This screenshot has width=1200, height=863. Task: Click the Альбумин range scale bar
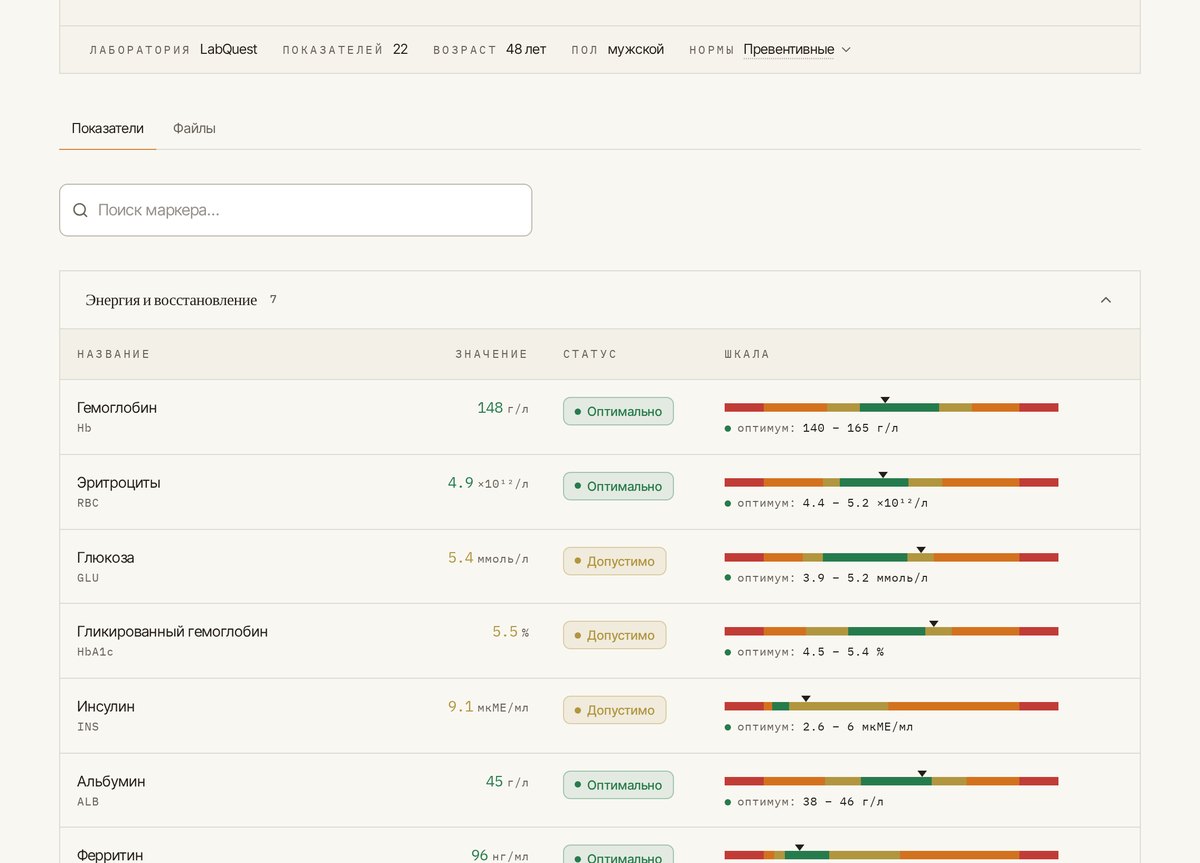pos(891,781)
